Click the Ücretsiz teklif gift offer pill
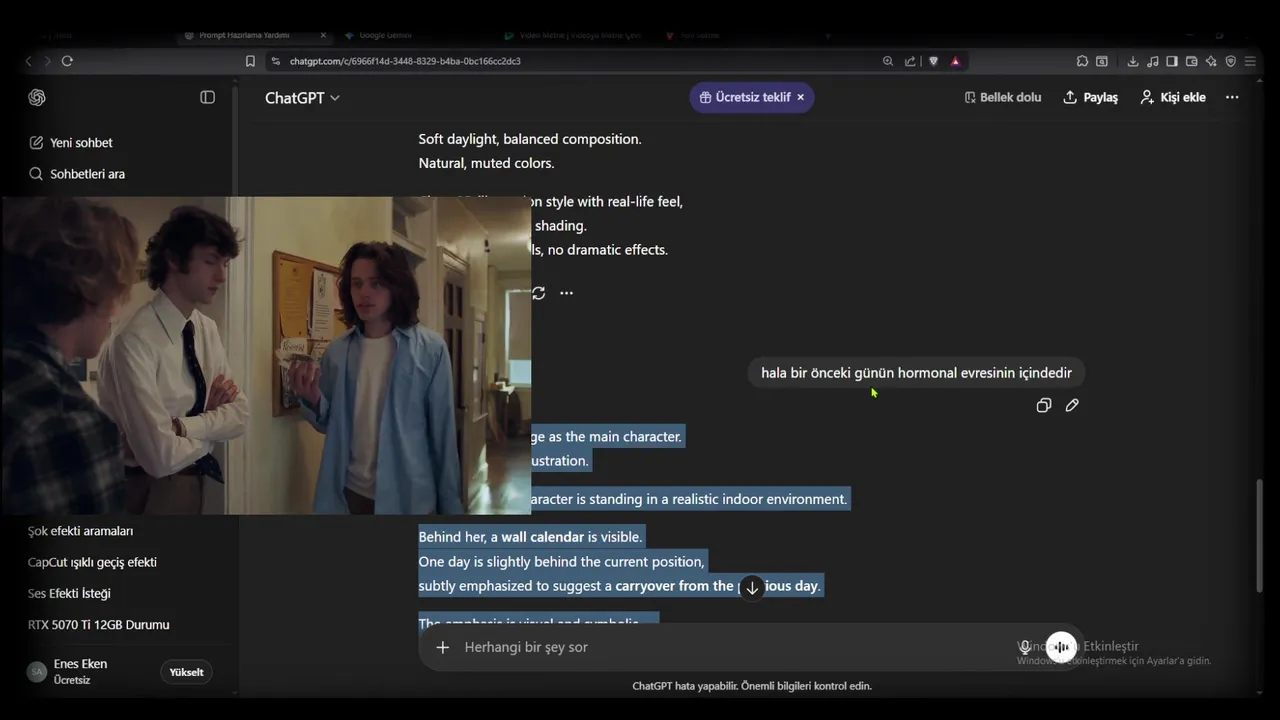Viewport: 1280px width, 720px height. (745, 97)
